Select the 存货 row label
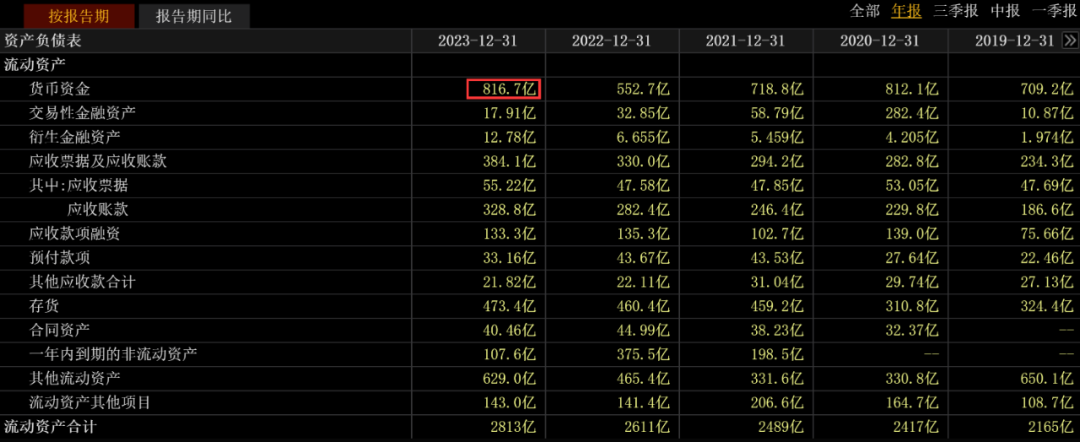The width and height of the screenshot is (1080, 442). tap(44, 306)
